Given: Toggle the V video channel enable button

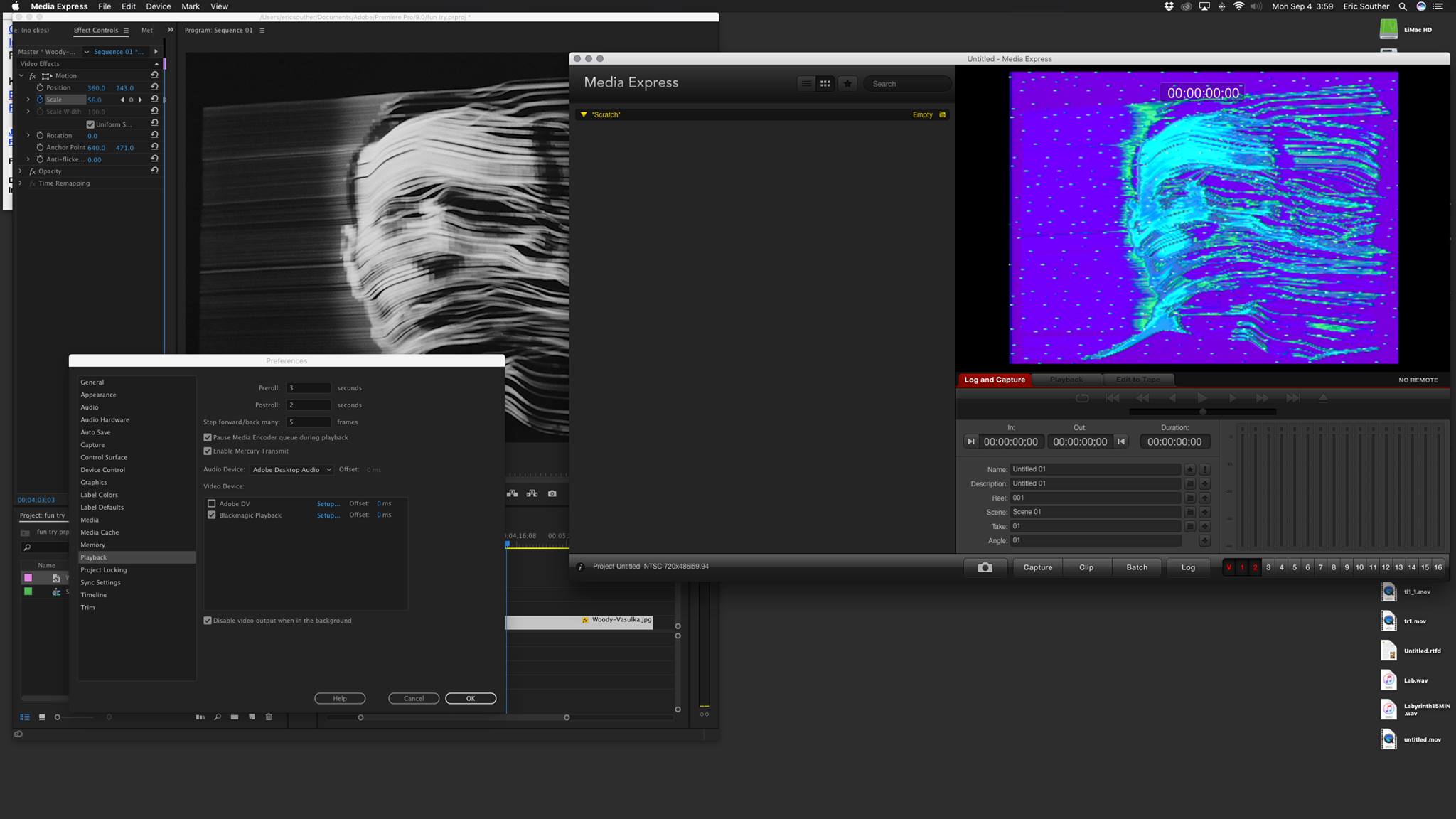Looking at the screenshot, I should pyautogui.click(x=1229, y=567).
